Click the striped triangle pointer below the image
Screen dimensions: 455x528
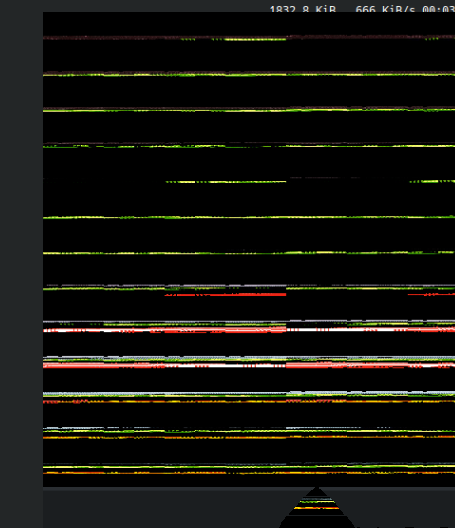click(317, 507)
